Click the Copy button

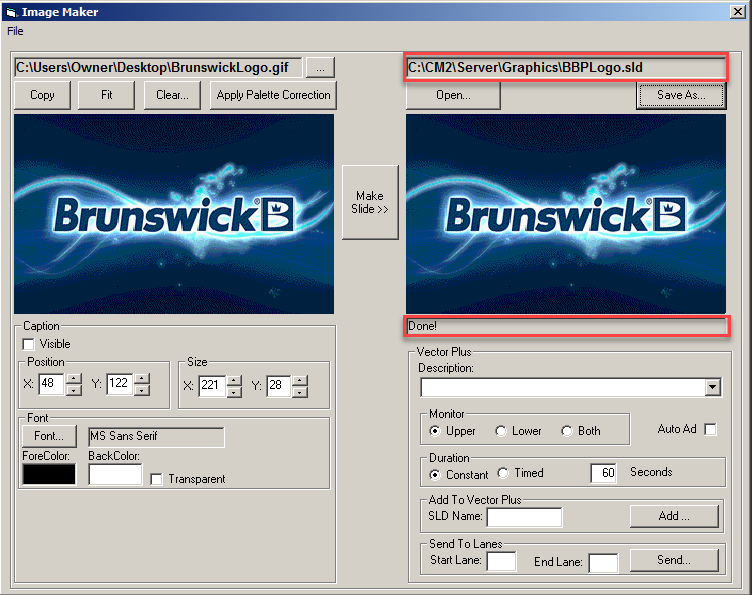[x=42, y=95]
